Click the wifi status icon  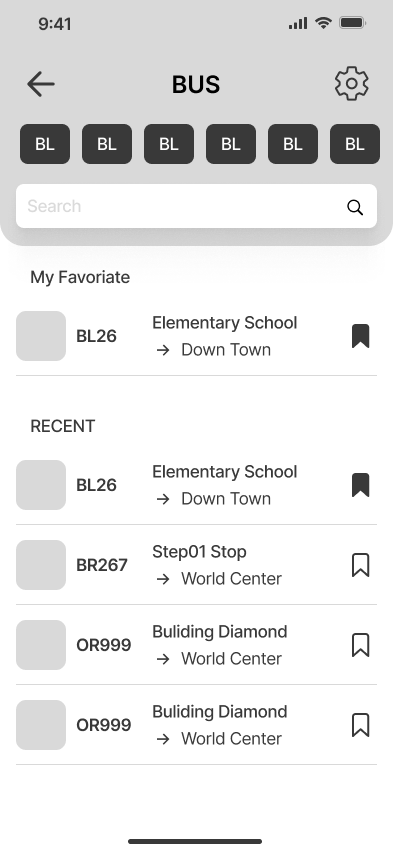[x=323, y=23]
